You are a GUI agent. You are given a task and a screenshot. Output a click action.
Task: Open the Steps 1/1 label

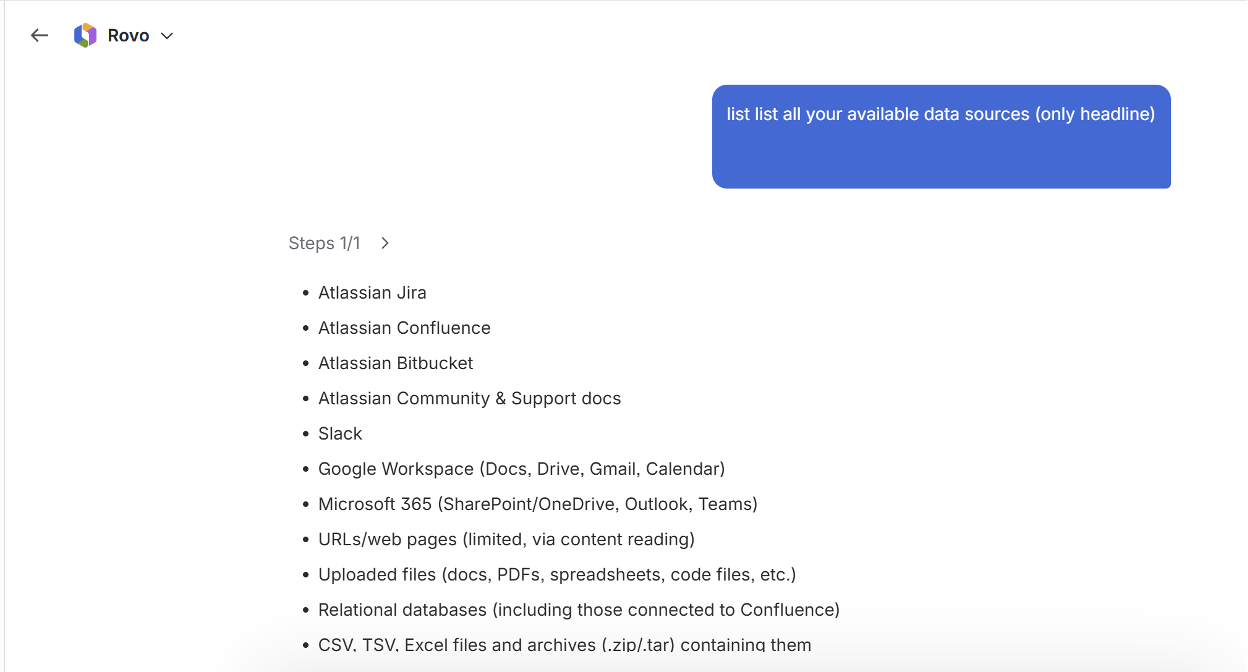[x=324, y=243]
